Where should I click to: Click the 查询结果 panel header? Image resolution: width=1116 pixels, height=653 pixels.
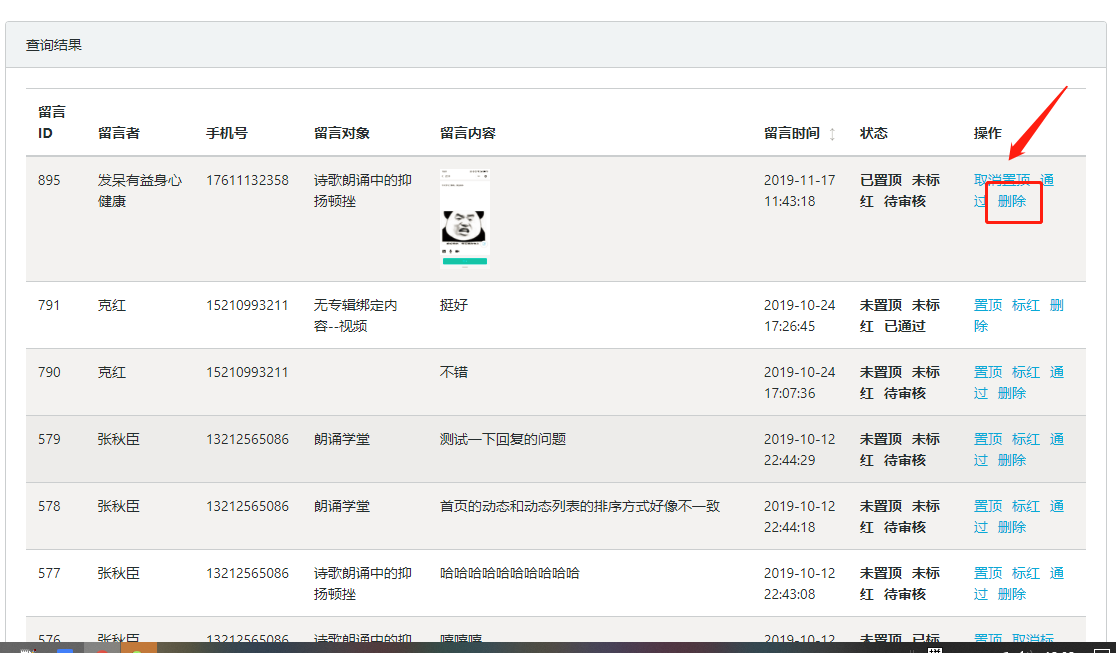(x=54, y=45)
